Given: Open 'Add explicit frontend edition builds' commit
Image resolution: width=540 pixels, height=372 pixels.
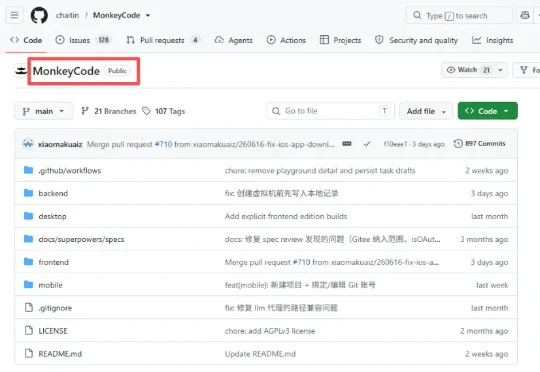Looking at the screenshot, I should coord(286,216).
